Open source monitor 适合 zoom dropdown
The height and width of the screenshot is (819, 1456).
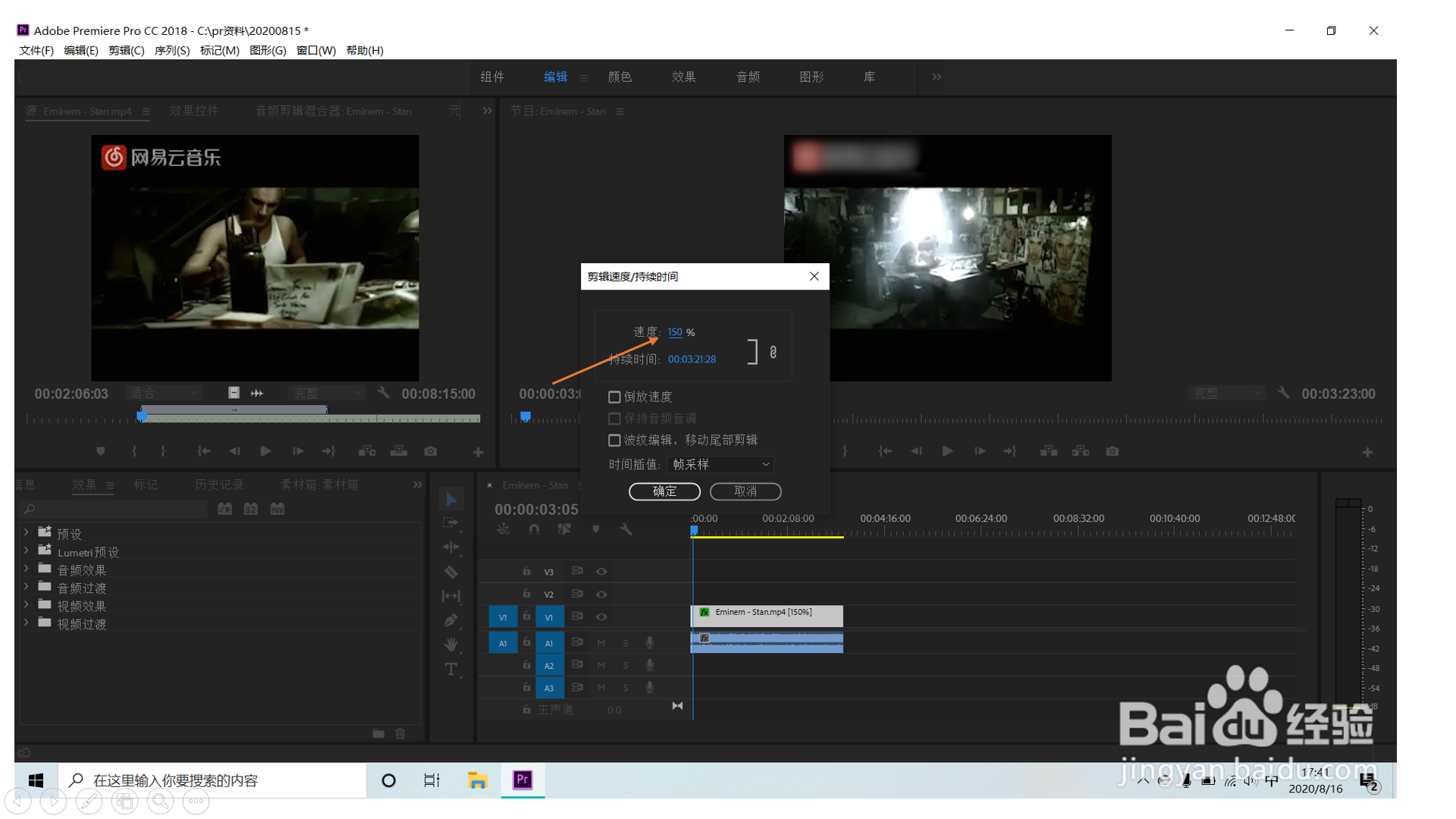click(x=163, y=393)
